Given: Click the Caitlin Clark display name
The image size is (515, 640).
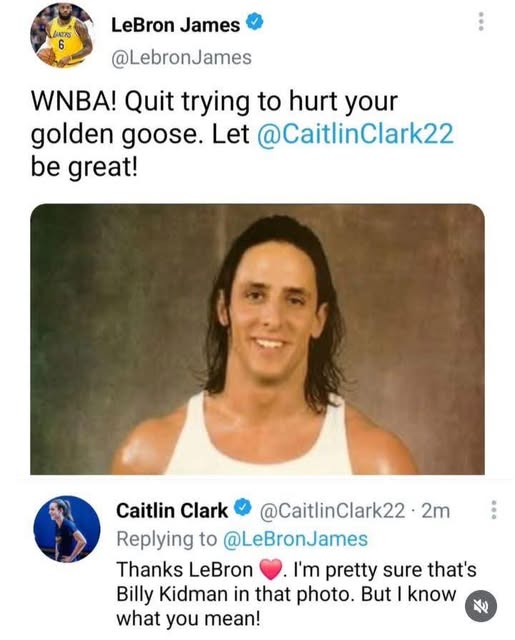Looking at the screenshot, I should (x=172, y=511).
